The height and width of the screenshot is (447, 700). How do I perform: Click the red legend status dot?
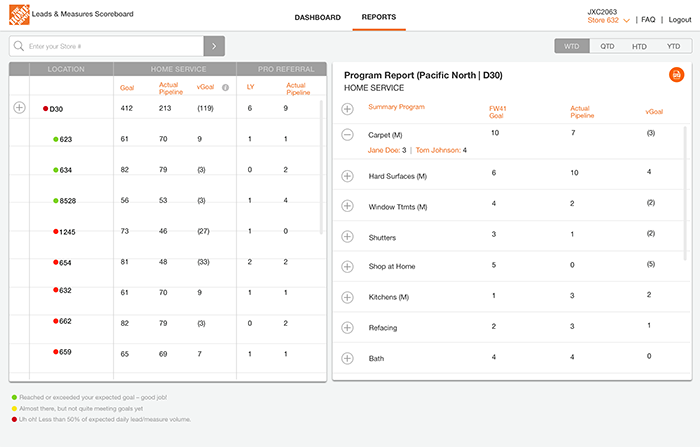14,419
